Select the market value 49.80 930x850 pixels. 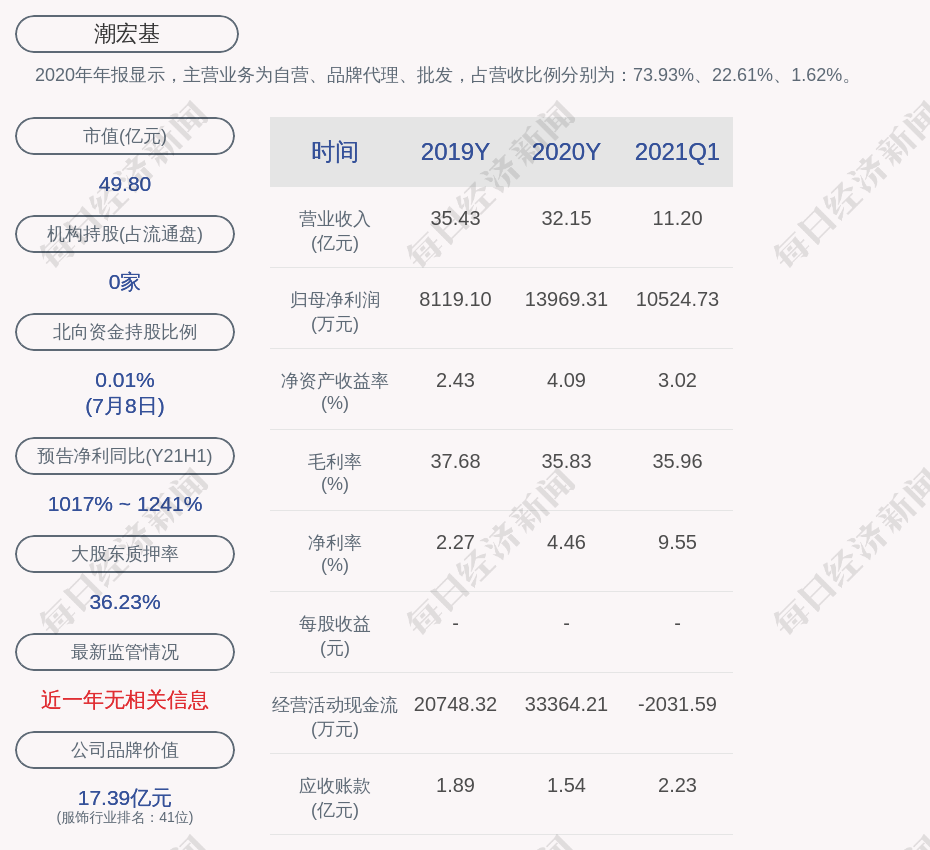(125, 184)
